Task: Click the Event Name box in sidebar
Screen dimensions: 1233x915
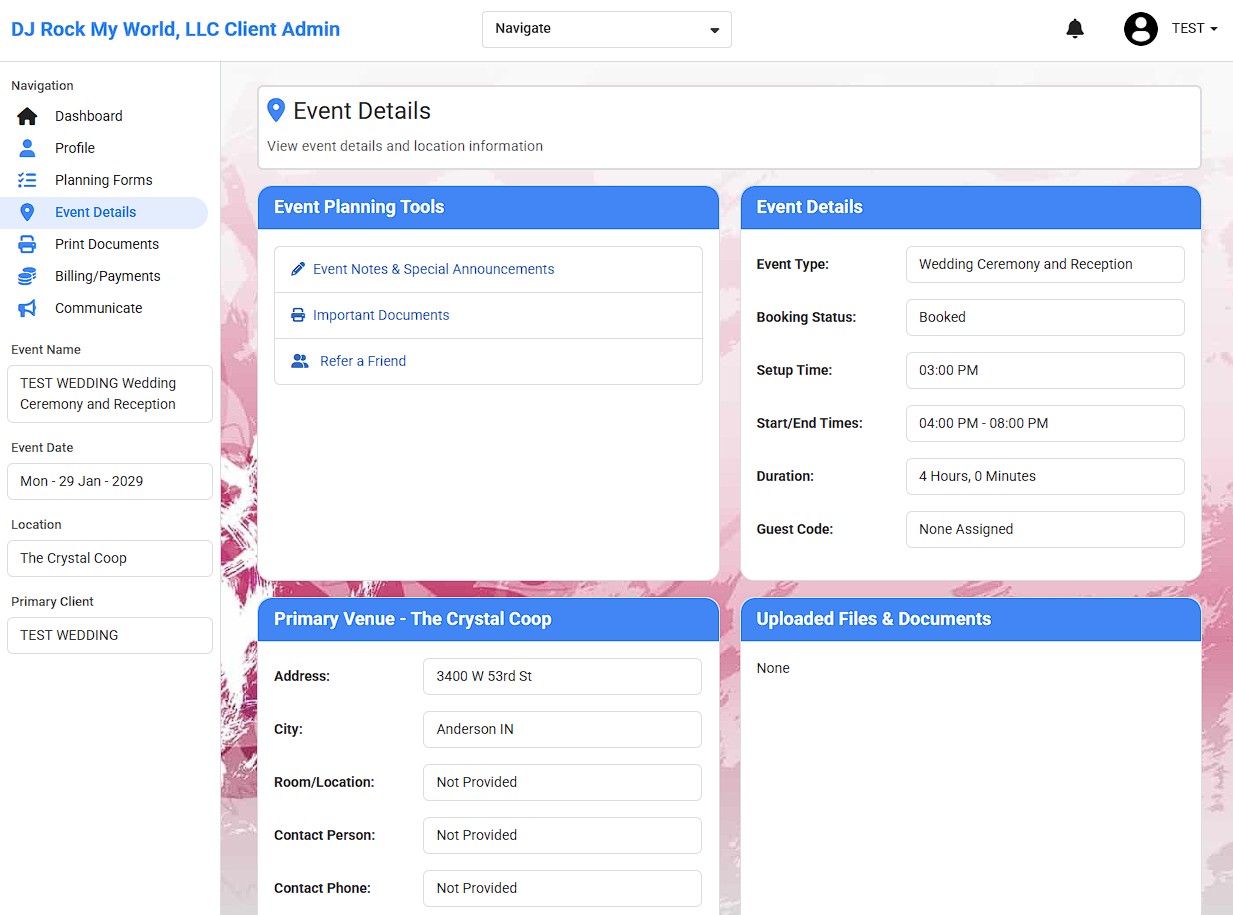Action: tap(110, 394)
